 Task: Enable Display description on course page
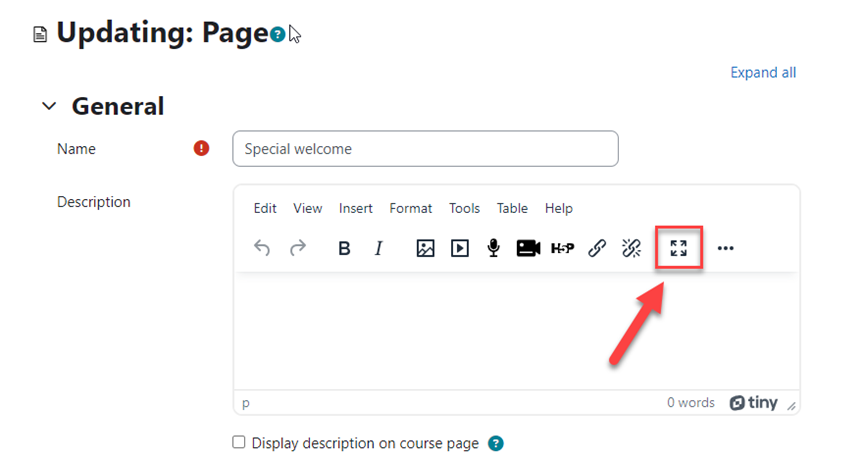pos(239,442)
